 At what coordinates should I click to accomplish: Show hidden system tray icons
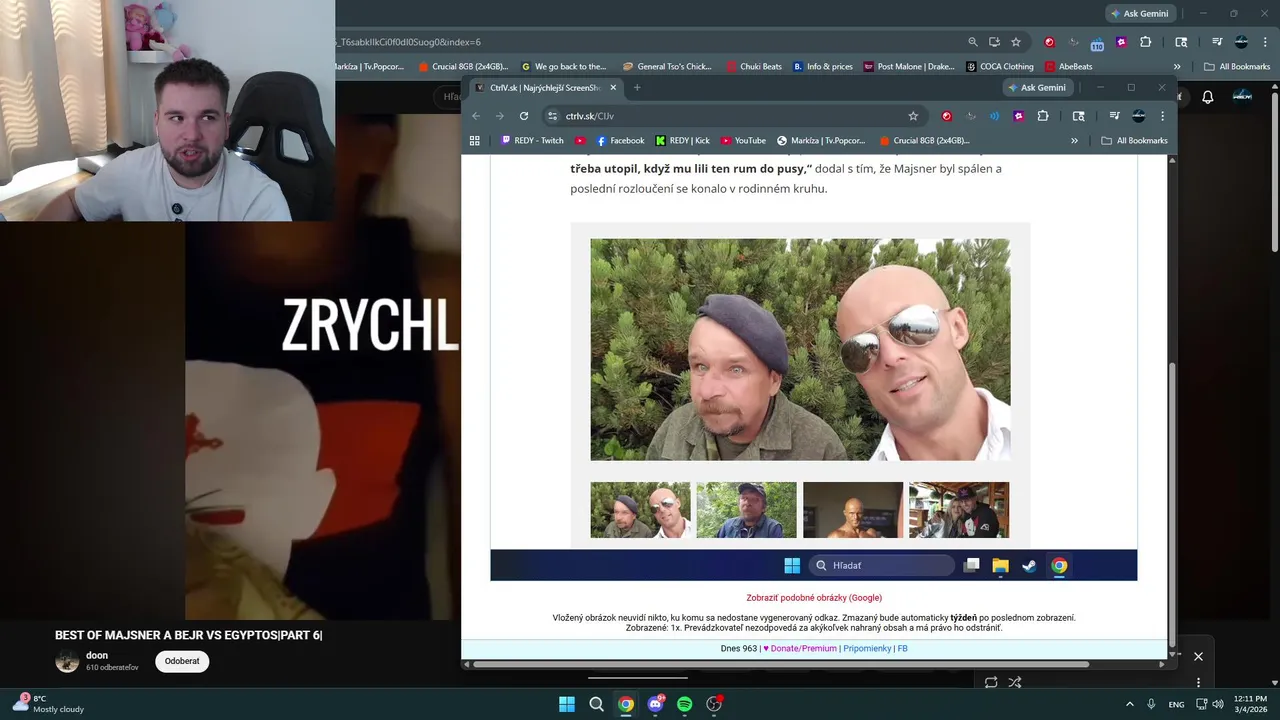point(1130,704)
